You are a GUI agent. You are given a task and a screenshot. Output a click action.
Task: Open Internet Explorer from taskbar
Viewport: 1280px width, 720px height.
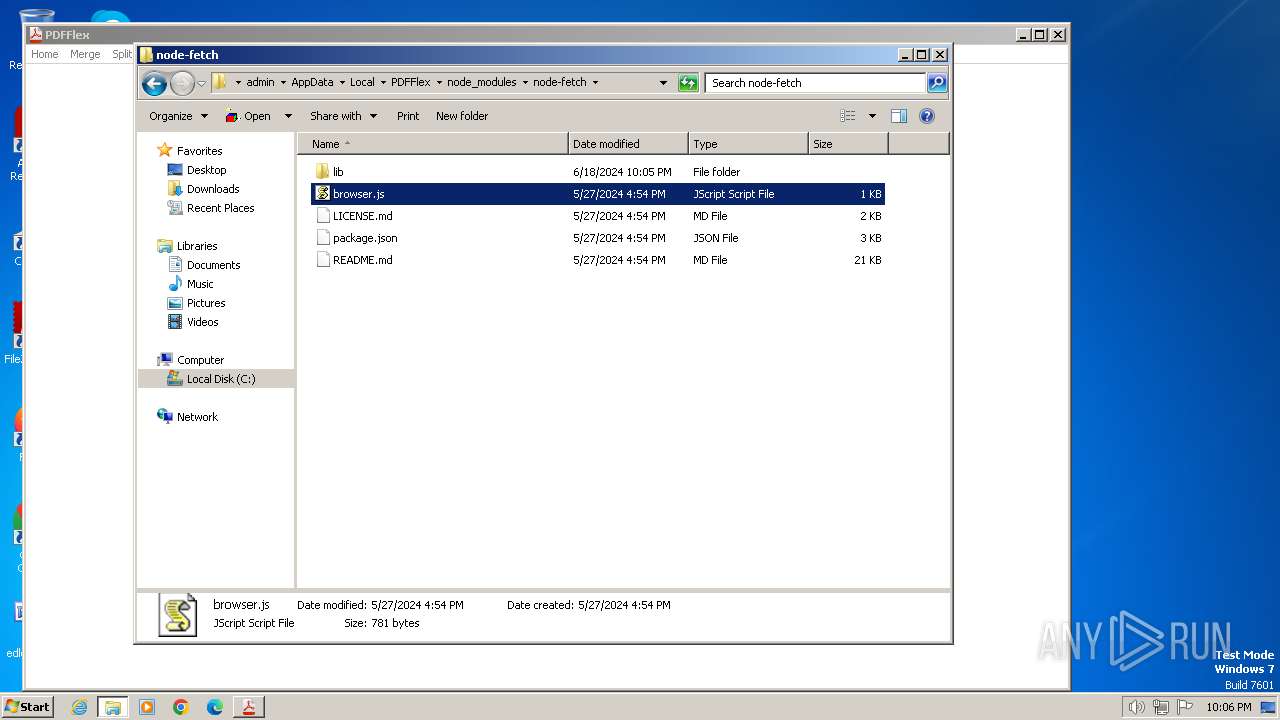(80, 707)
